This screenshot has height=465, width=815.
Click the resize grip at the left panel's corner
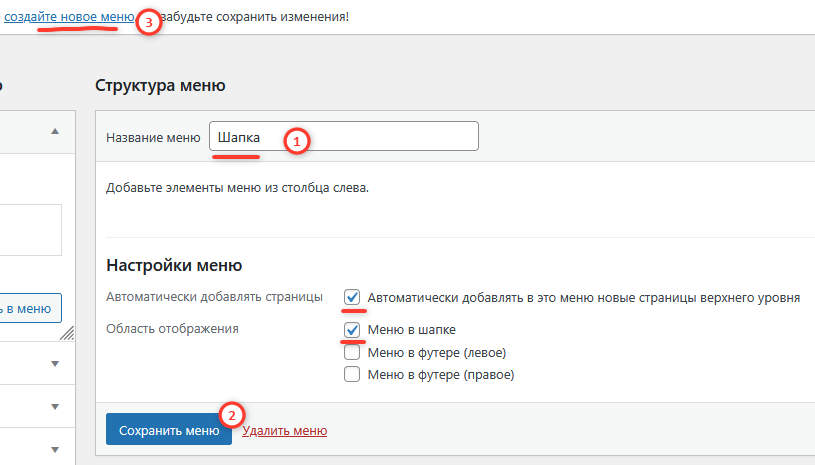coord(67,333)
